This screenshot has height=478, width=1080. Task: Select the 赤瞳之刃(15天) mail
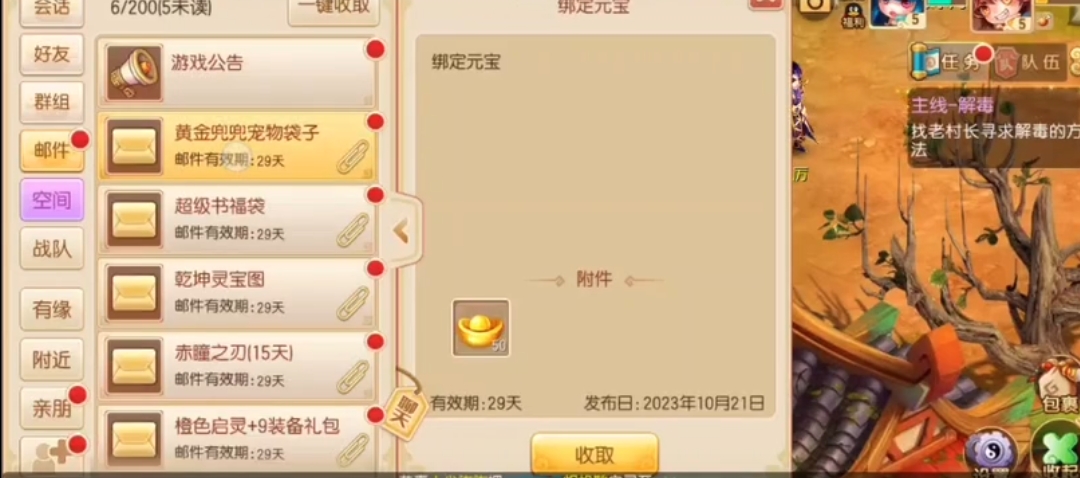point(236,366)
